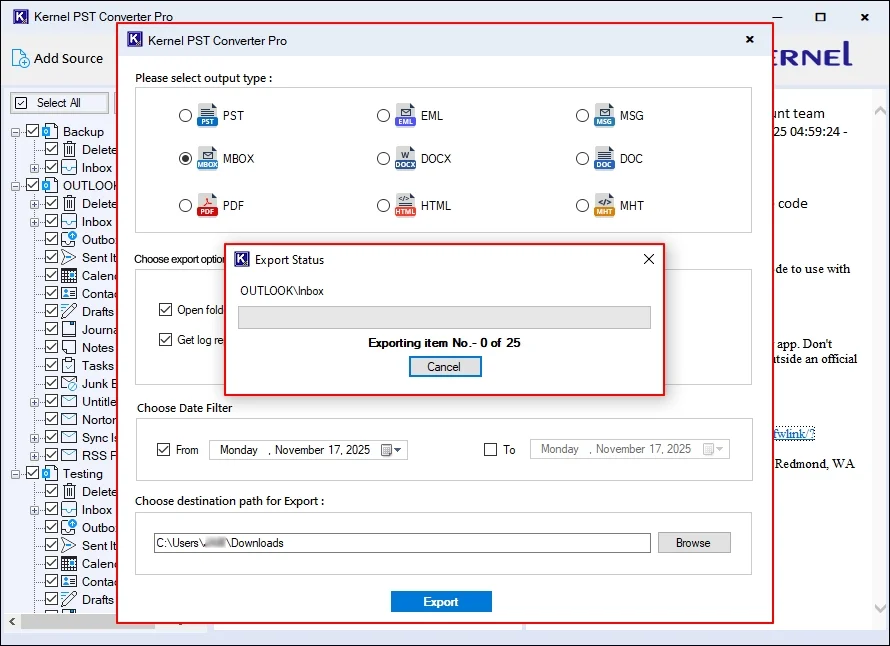Toggle the Select All checkbox

(22, 103)
